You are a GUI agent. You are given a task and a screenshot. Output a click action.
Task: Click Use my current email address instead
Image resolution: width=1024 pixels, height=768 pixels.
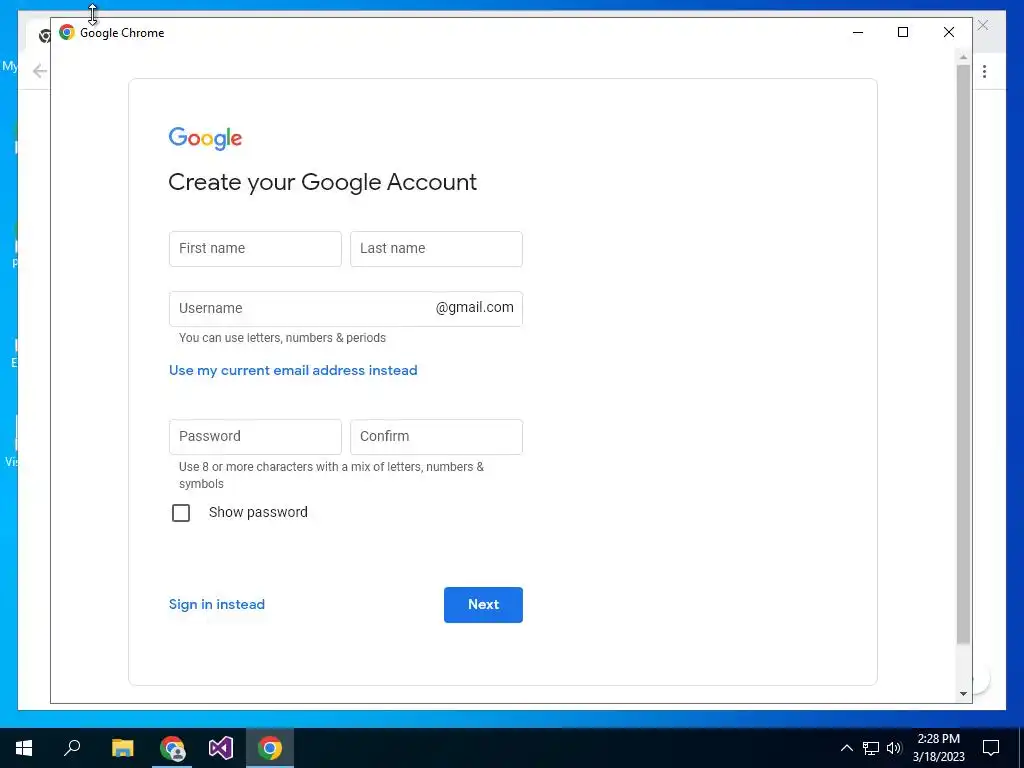(293, 370)
